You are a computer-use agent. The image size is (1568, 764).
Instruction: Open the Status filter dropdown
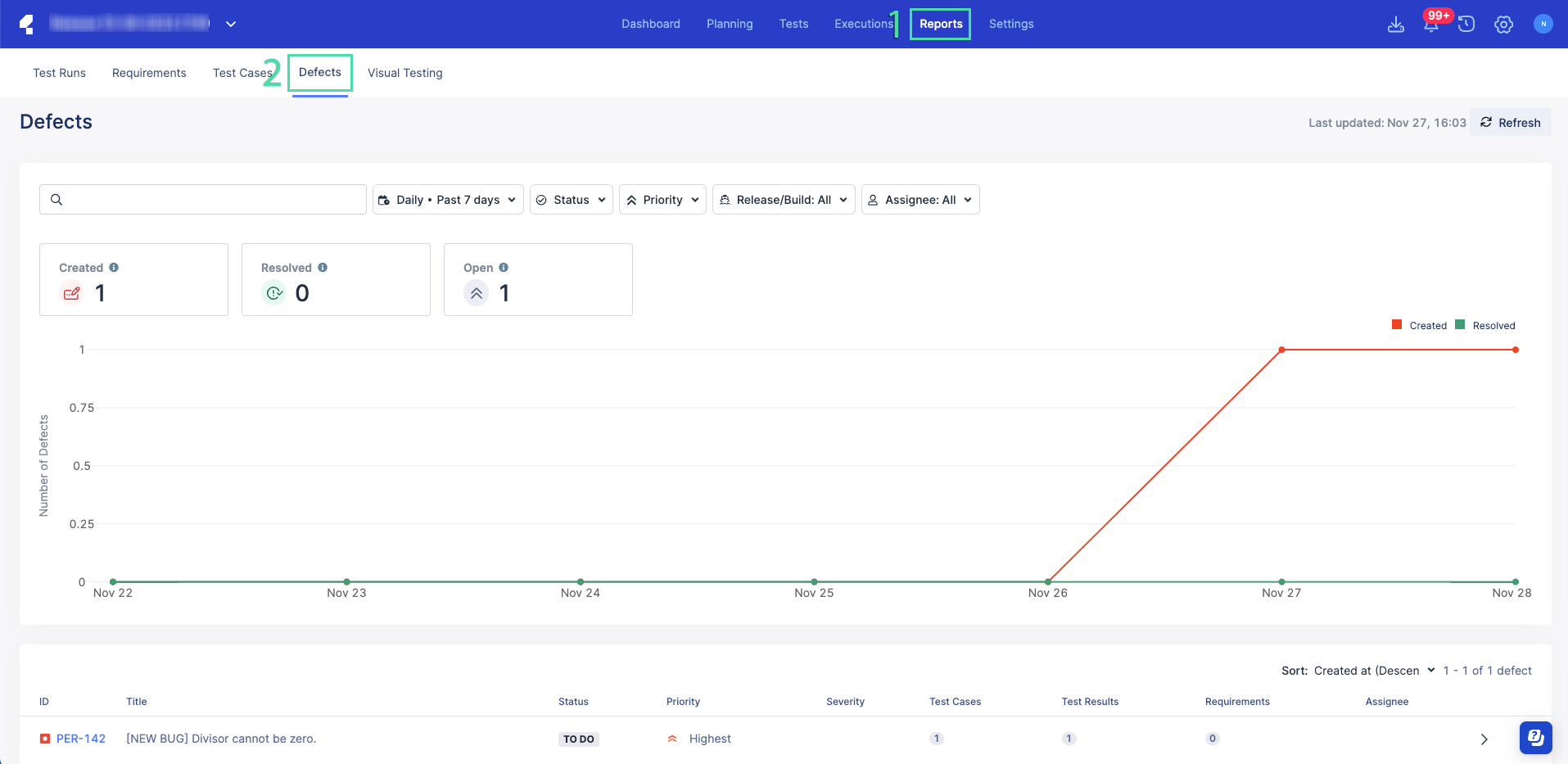tap(572, 200)
